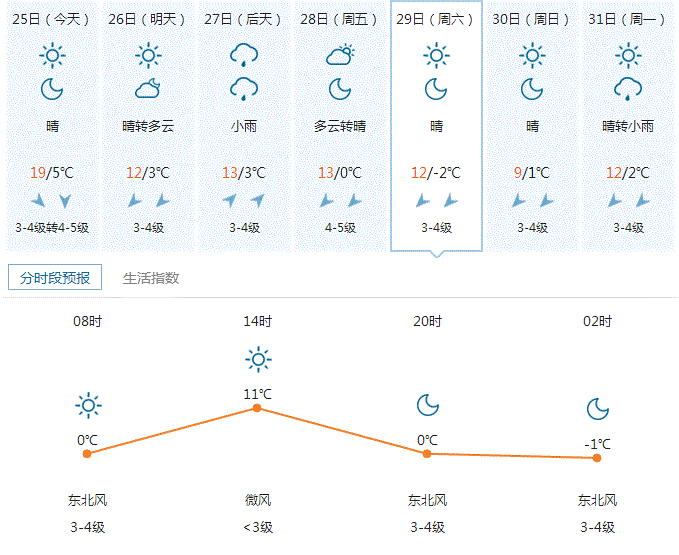679x555 pixels.
Task: Choose the 30日（周日）day header
Action: click(532, 19)
